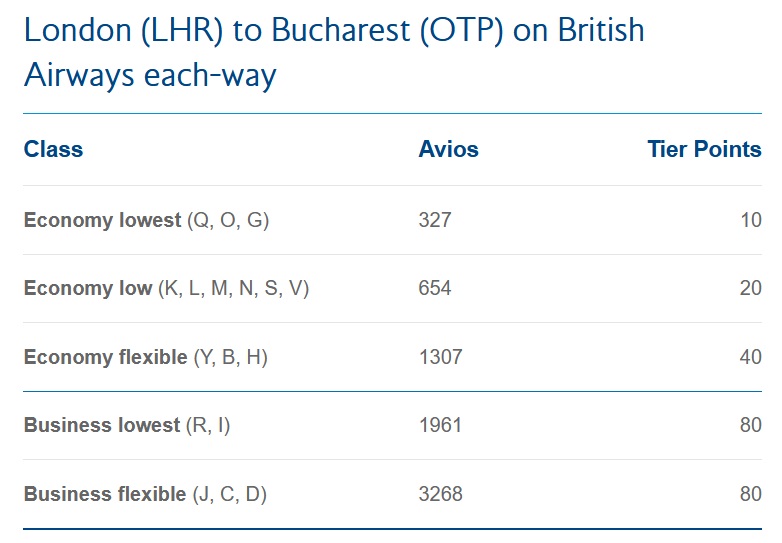Viewport: 782px width, 543px height.
Task: Select the bold Economy lowest label
Action: coord(102,220)
